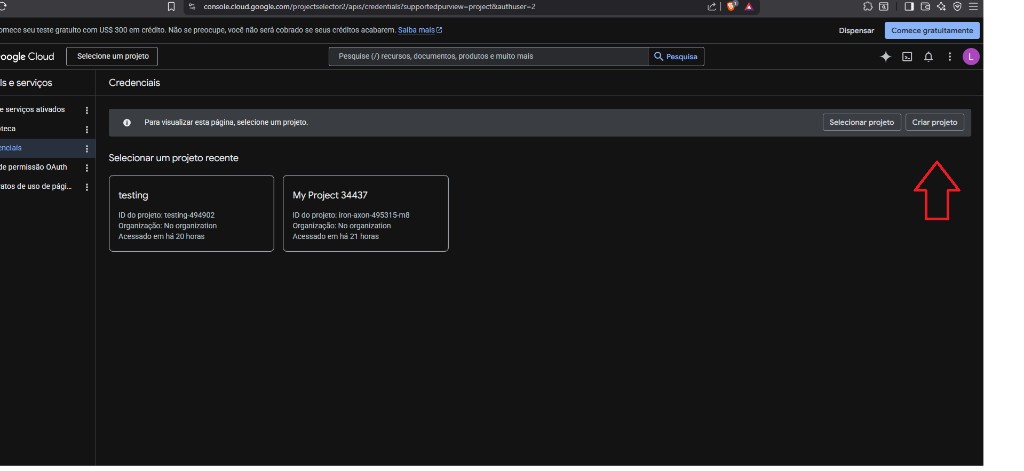Click share page icon in address bar
1024x471 pixels.
pos(712,7)
